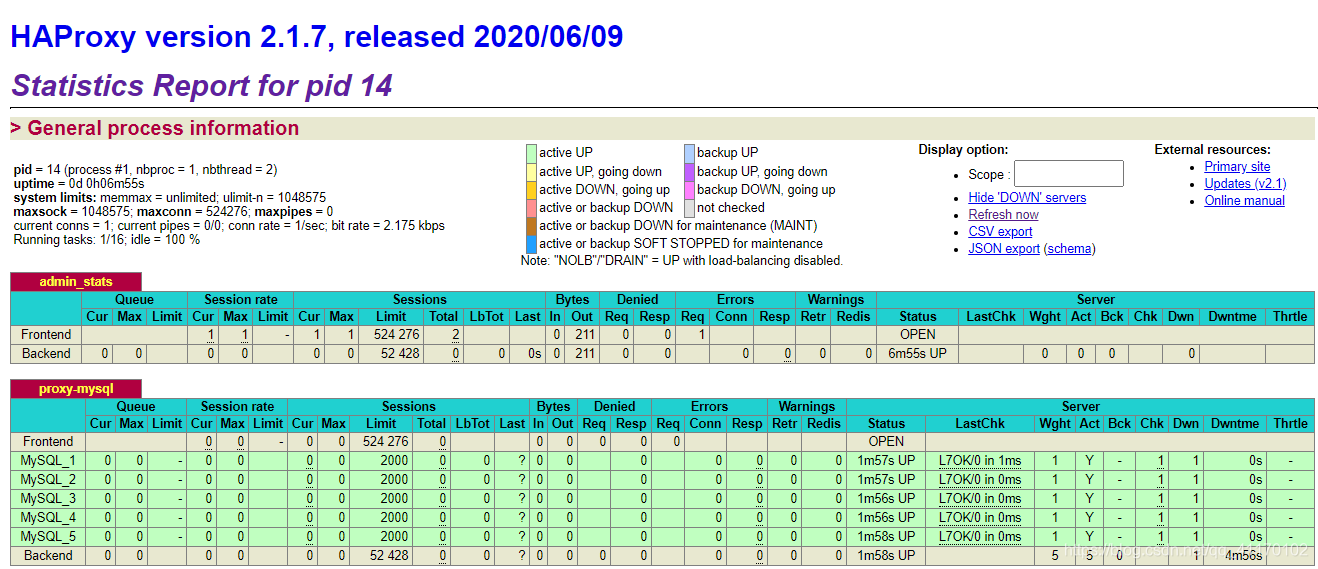
Task: Click the 'active or backup DOWN' red swatch
Action: [x=531, y=207]
